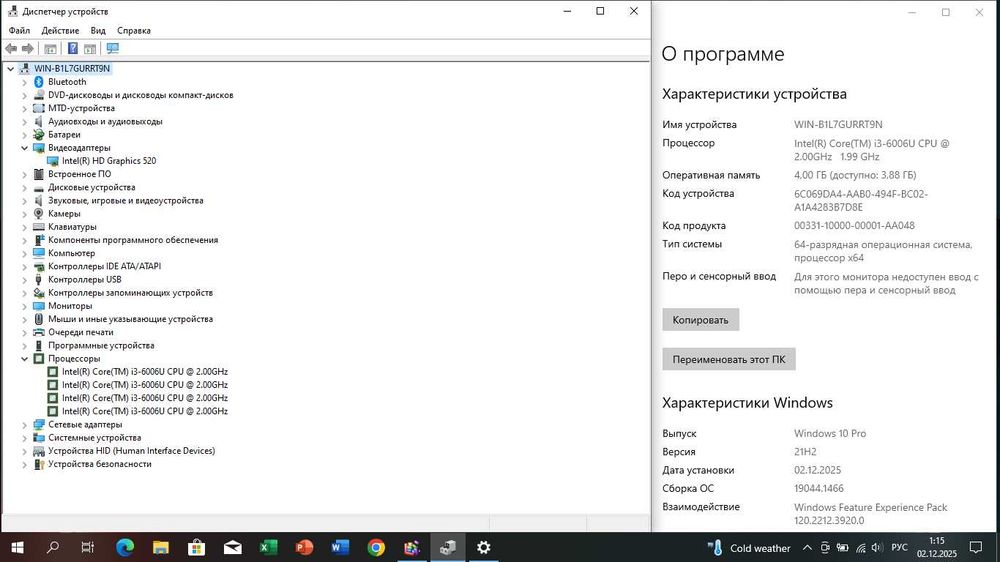Launch Word from the taskbar
The width and height of the screenshot is (1000, 562).
click(340, 547)
